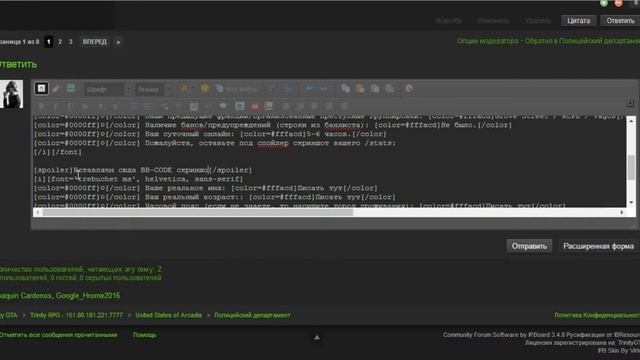Open the Шрифт font dropdown
This screenshot has width=640, height=360.
[108, 89]
